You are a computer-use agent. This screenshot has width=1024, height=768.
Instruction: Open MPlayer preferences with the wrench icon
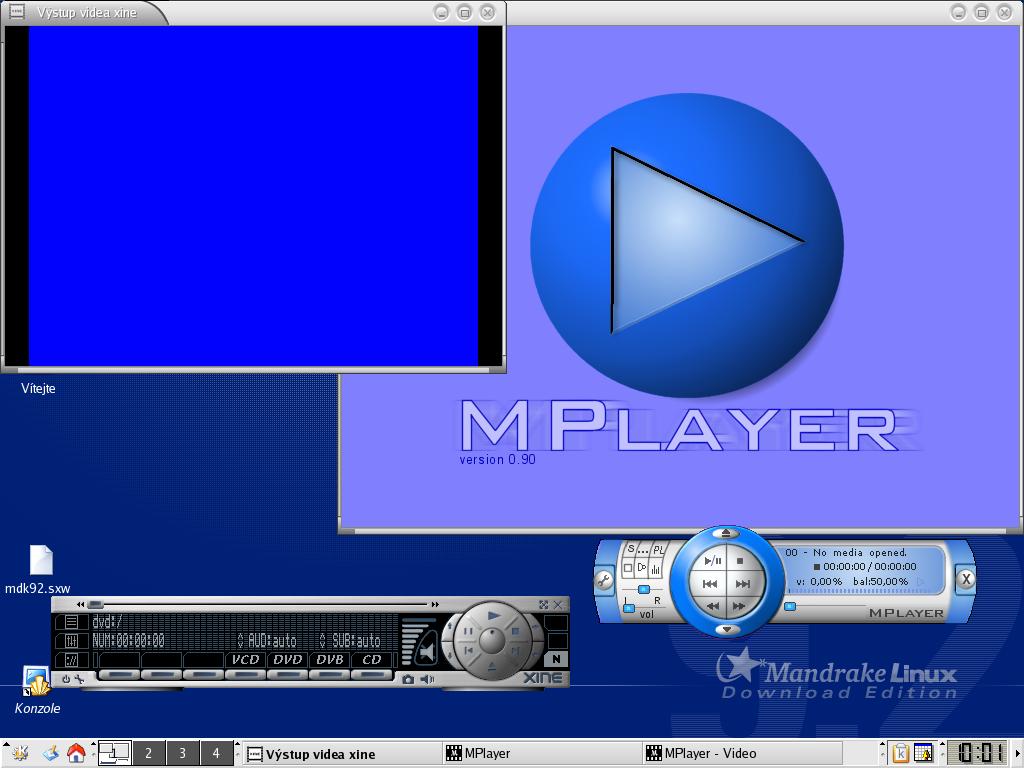pyautogui.click(x=604, y=579)
